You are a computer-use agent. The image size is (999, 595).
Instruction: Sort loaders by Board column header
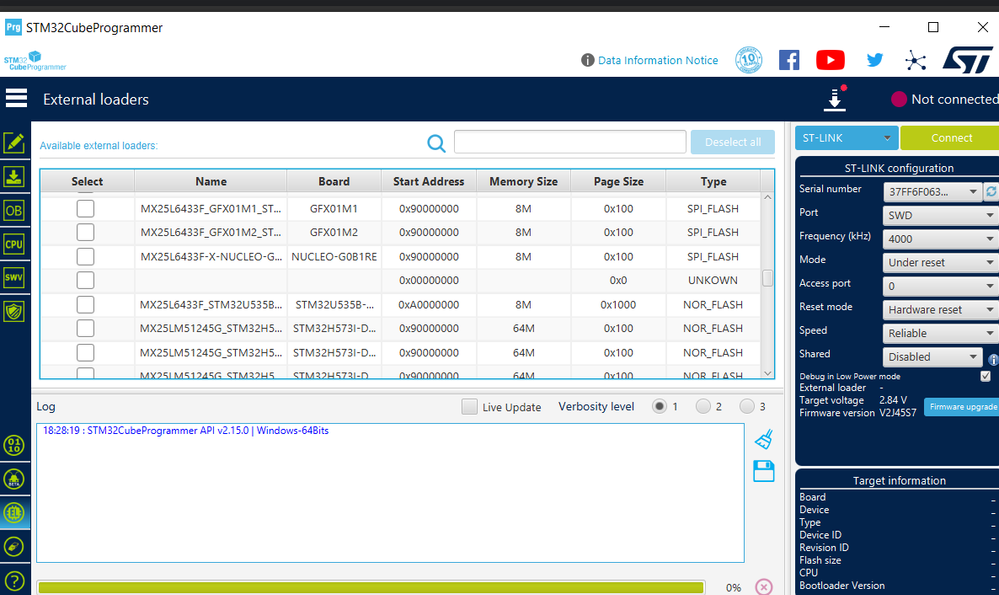pos(334,182)
